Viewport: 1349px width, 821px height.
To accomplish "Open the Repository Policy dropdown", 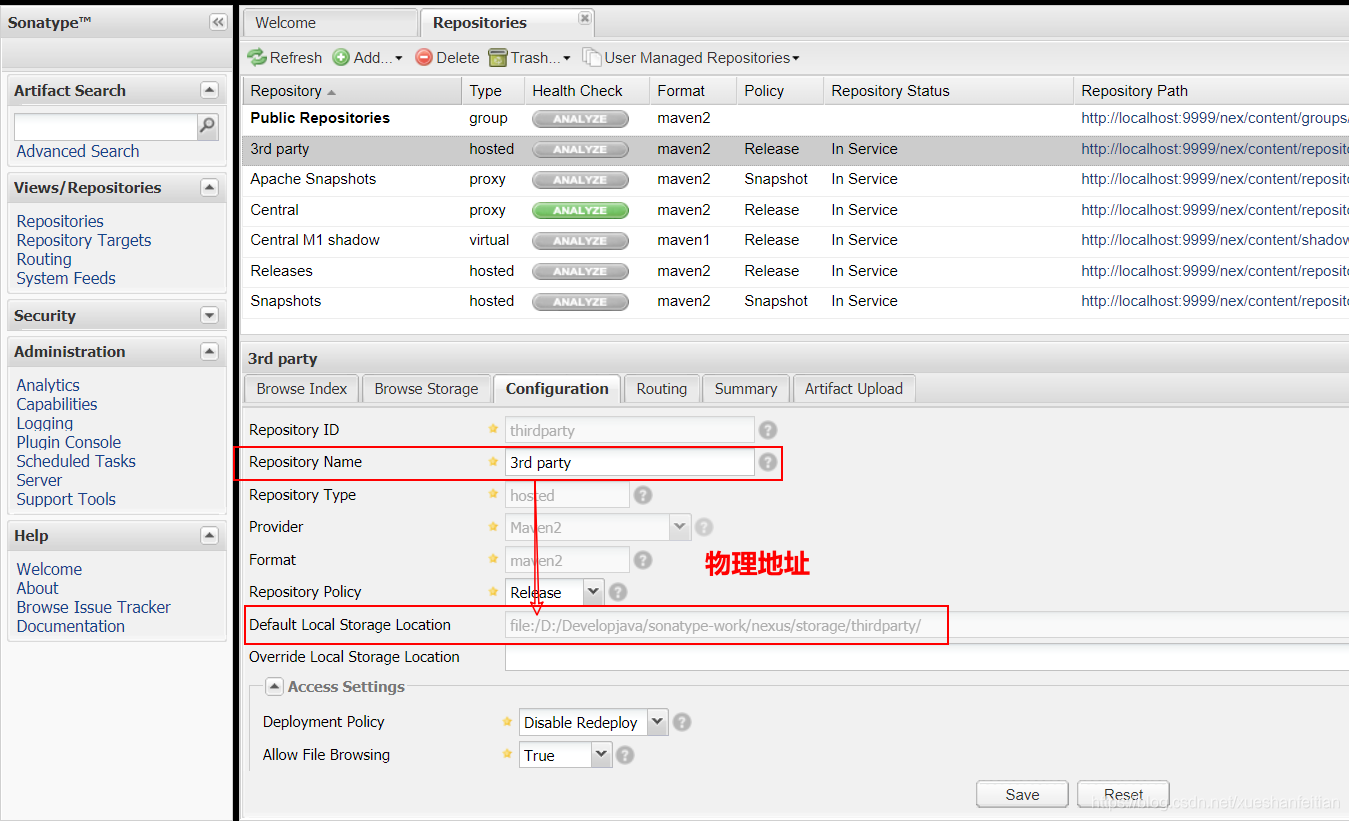I will (593, 592).
